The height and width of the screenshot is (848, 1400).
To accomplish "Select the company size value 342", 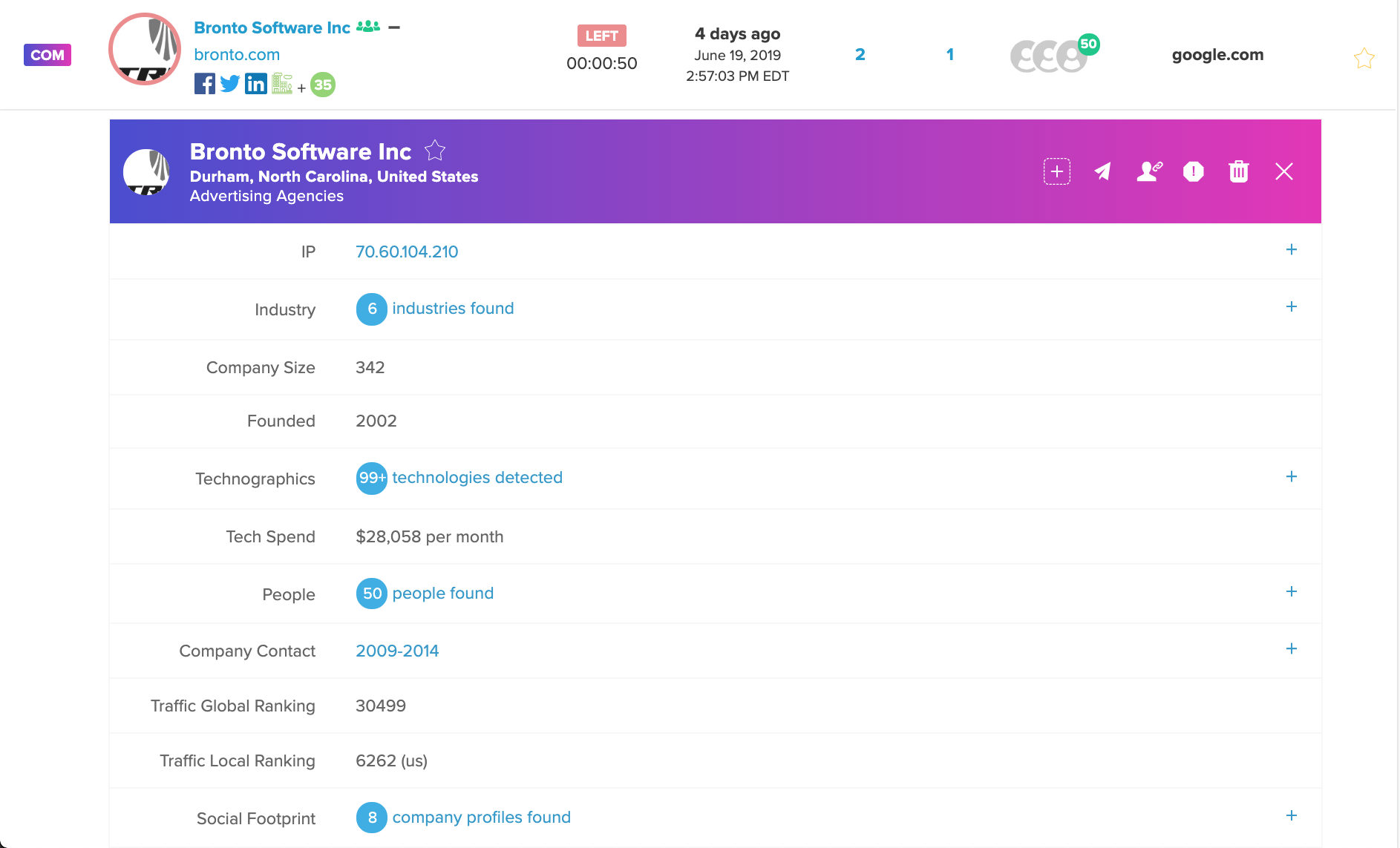I will (370, 368).
